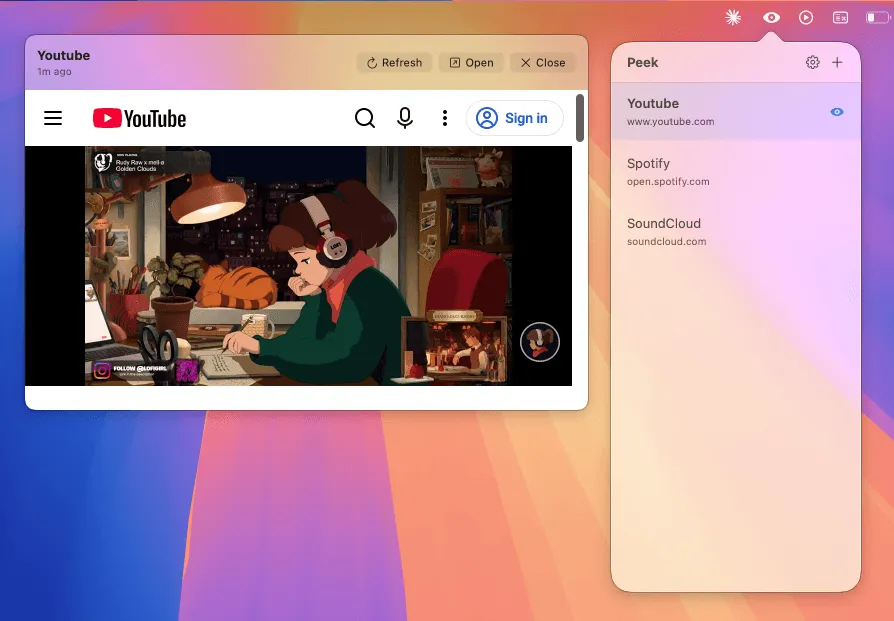The image size is (894, 621).
Task: Open the three-dot options menu on YouTube
Action: point(444,118)
